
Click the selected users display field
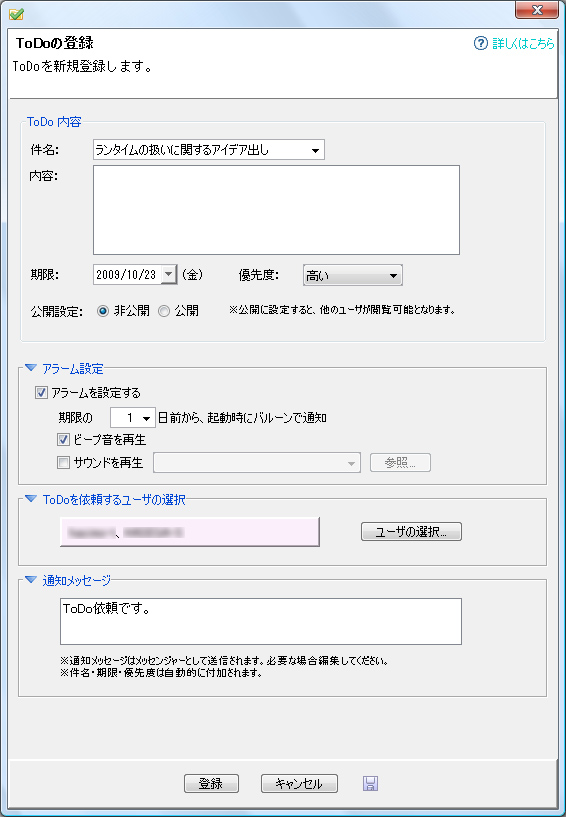(190, 531)
